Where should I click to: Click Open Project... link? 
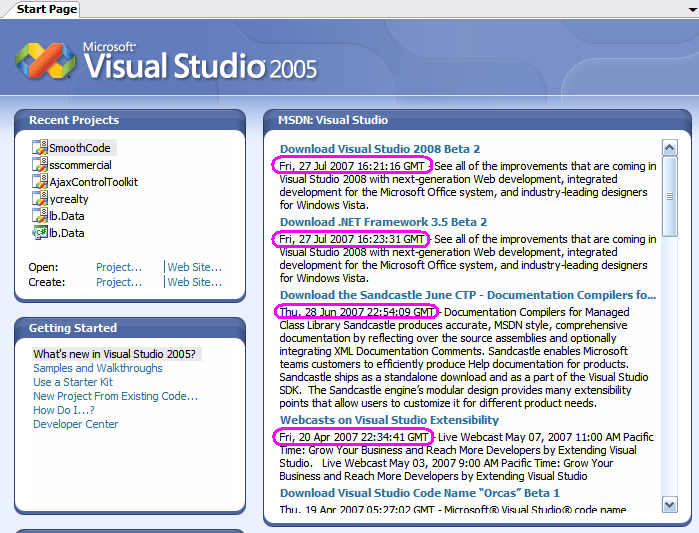pyautogui.click(x=119, y=267)
